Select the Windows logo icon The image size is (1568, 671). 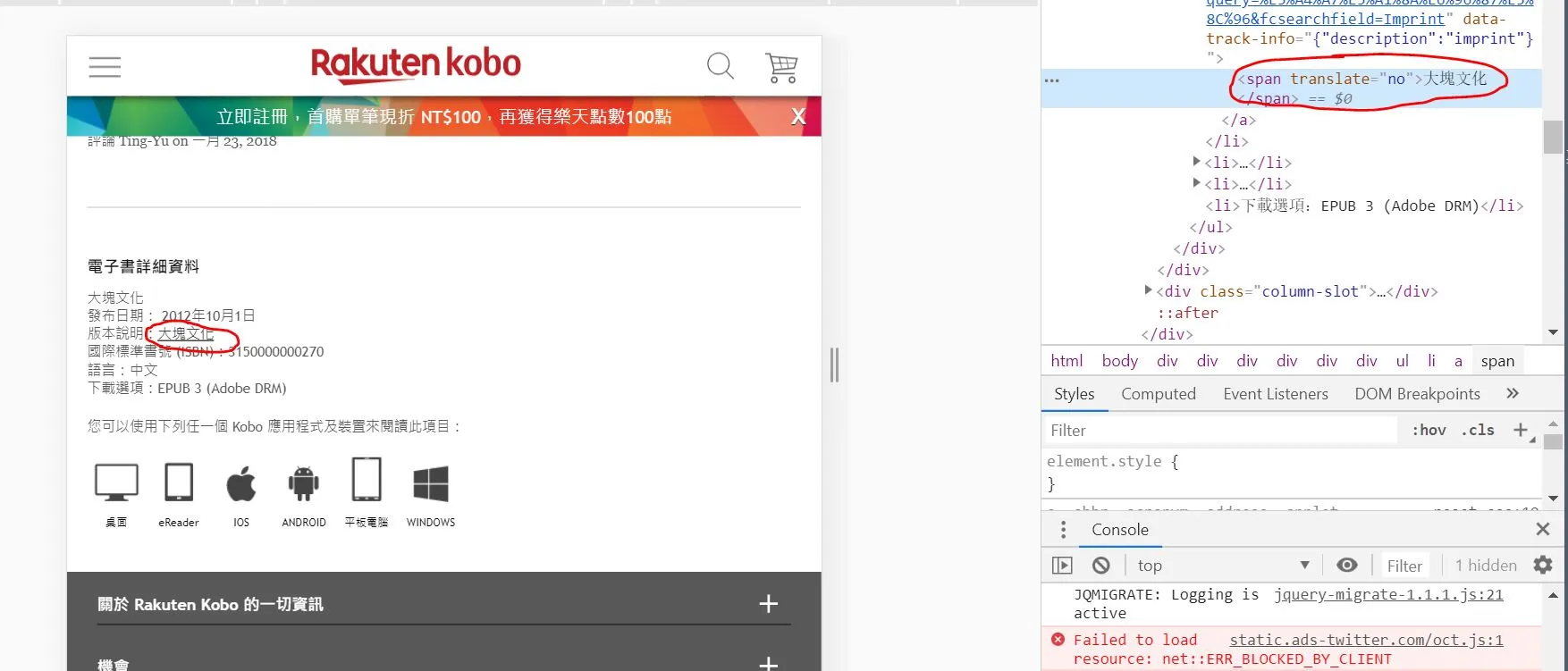pyautogui.click(x=431, y=483)
